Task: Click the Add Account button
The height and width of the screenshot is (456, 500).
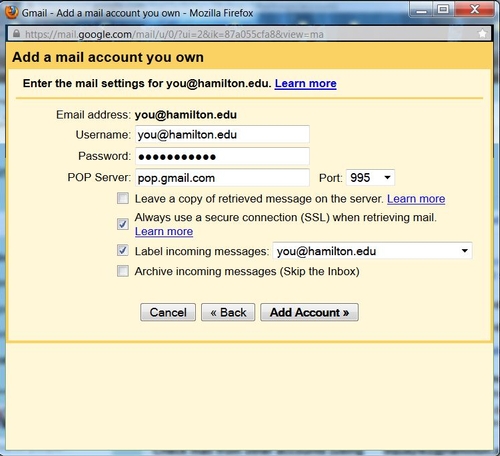Action: tap(309, 312)
